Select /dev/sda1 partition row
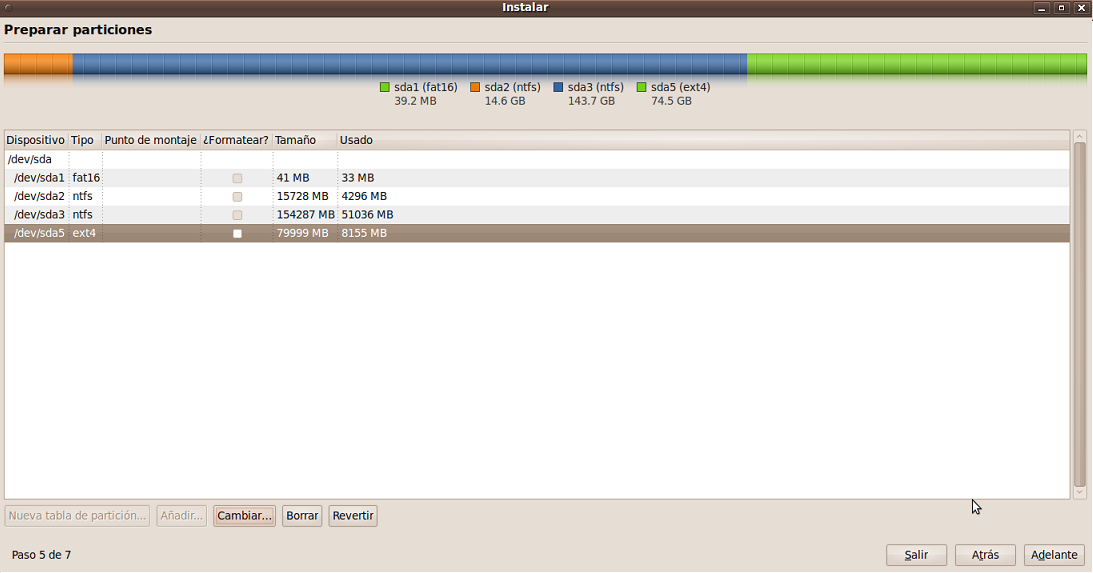Screen dimensions: 1093x573 (537, 178)
